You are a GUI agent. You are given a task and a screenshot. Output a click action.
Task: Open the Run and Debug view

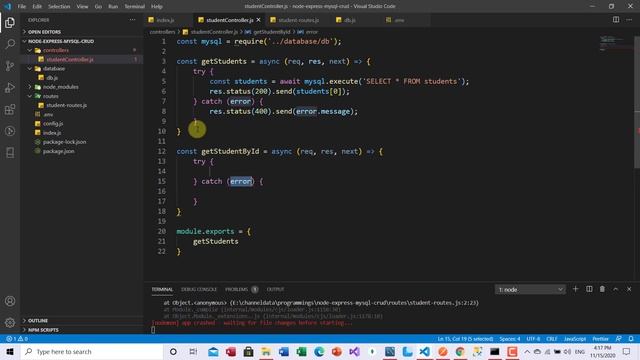tap(10, 87)
